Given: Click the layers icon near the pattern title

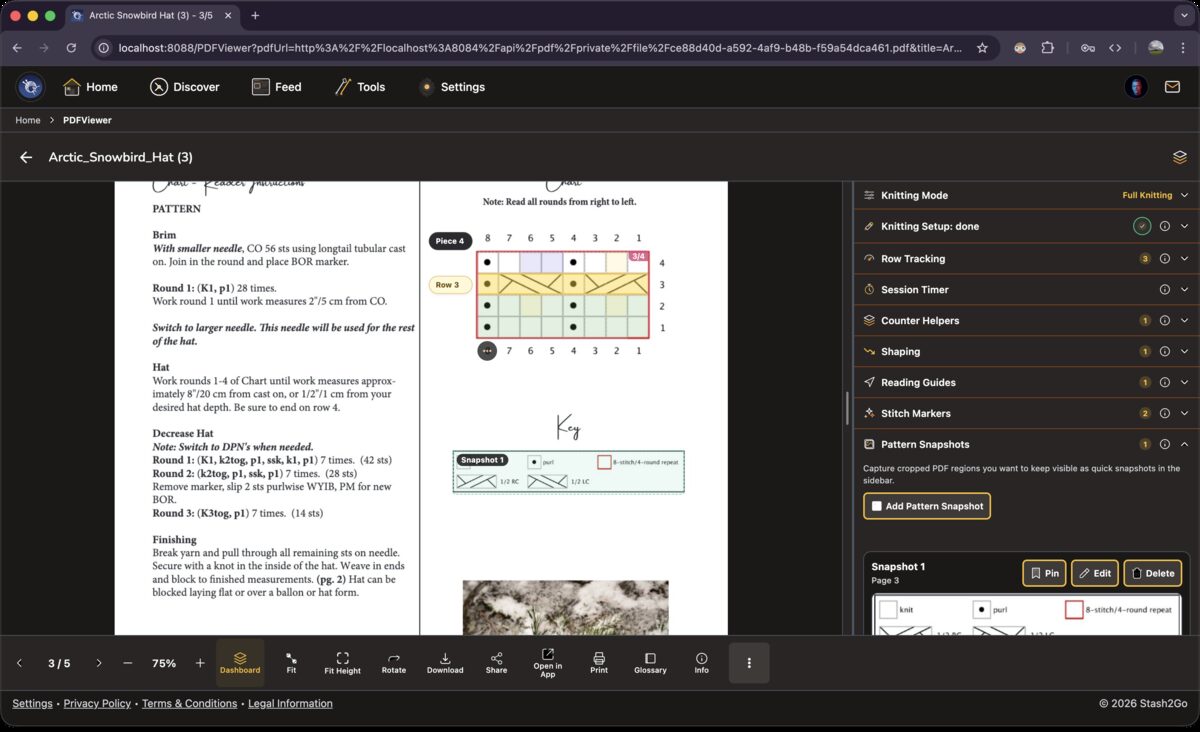Looking at the screenshot, I should pos(1179,157).
